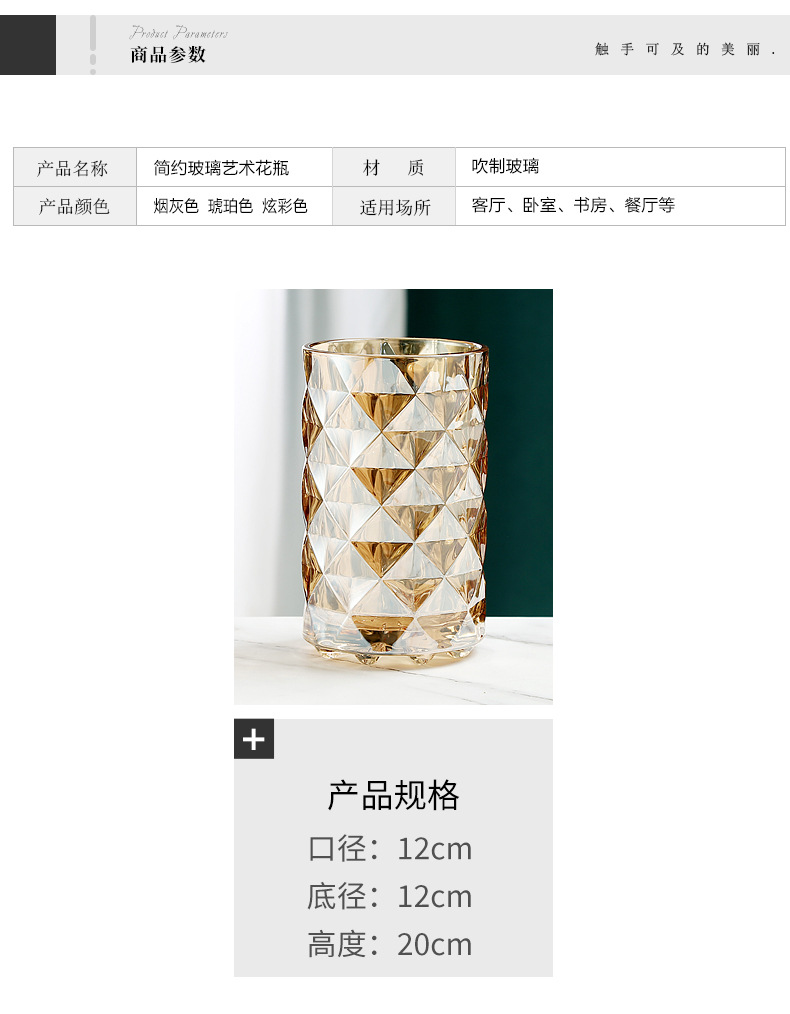Click the 高度：20cm line
The height and width of the screenshot is (1014, 790).
(x=390, y=945)
